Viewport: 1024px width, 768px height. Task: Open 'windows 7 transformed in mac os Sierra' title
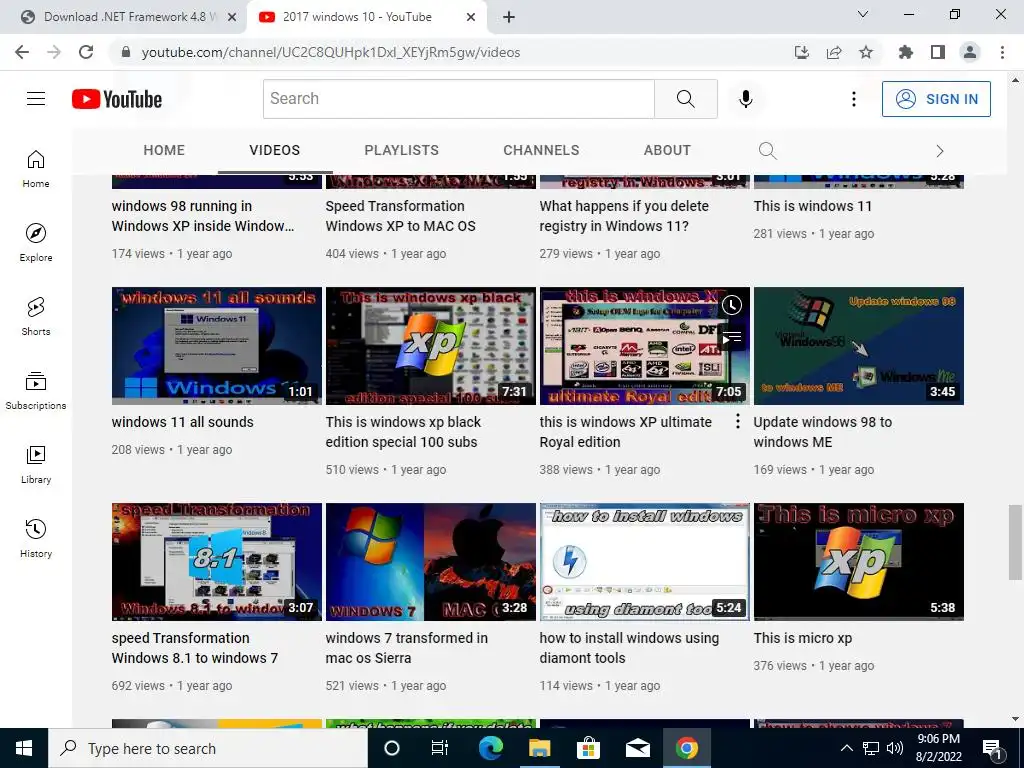(406, 648)
